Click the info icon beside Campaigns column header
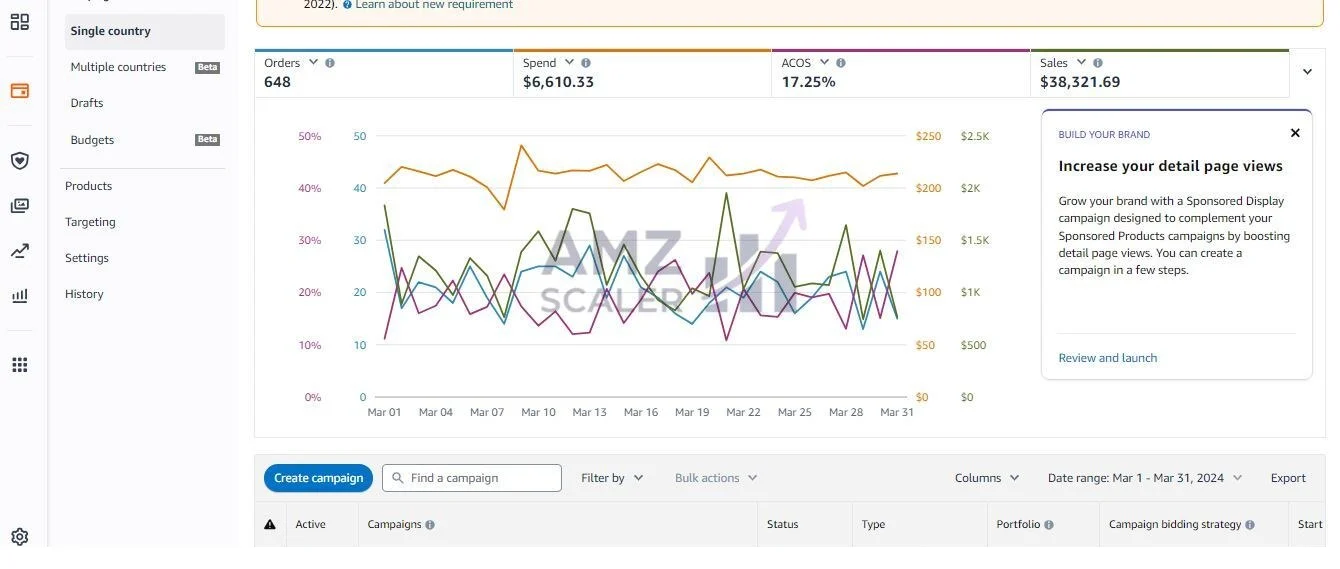The width and height of the screenshot is (1340, 569). pos(430,525)
